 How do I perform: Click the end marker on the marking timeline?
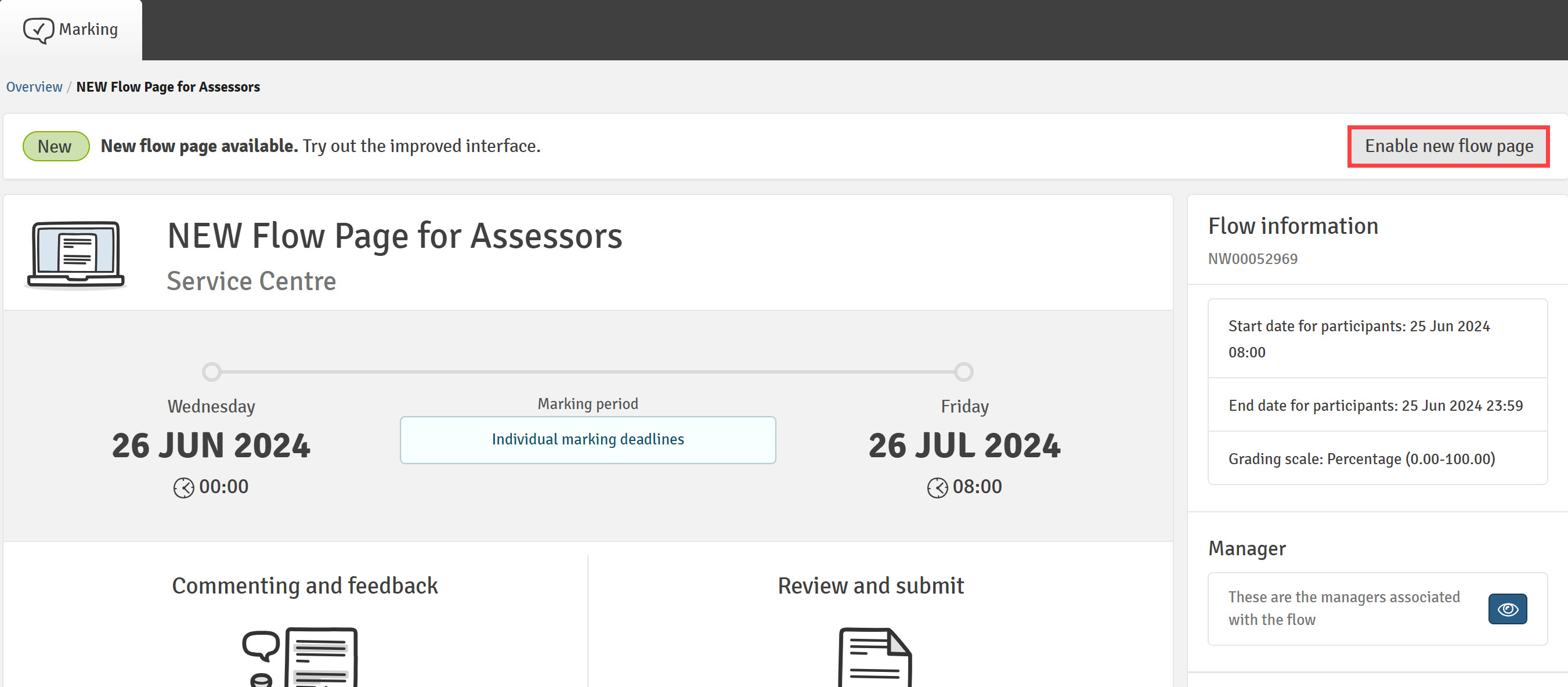[x=963, y=371]
